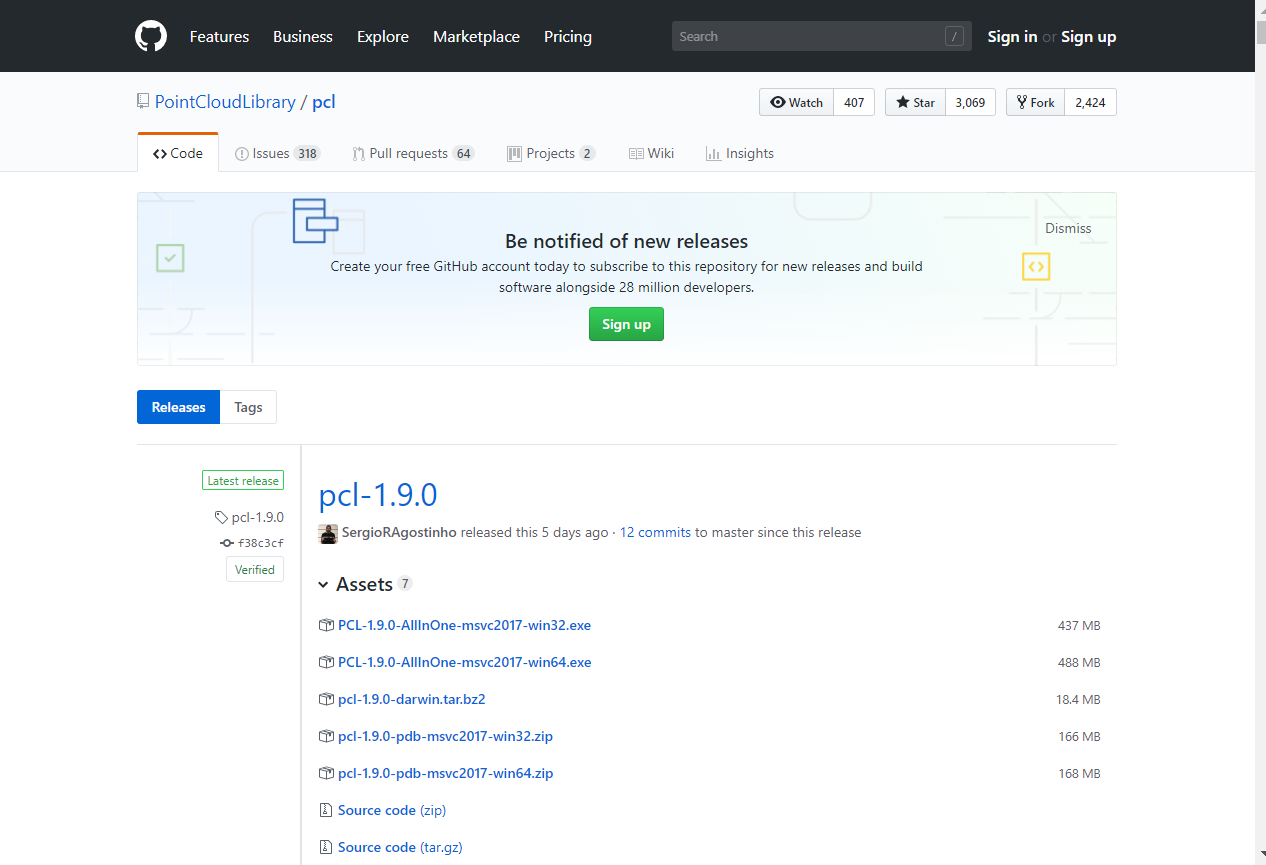Switch to the Wiki tab

(651, 153)
